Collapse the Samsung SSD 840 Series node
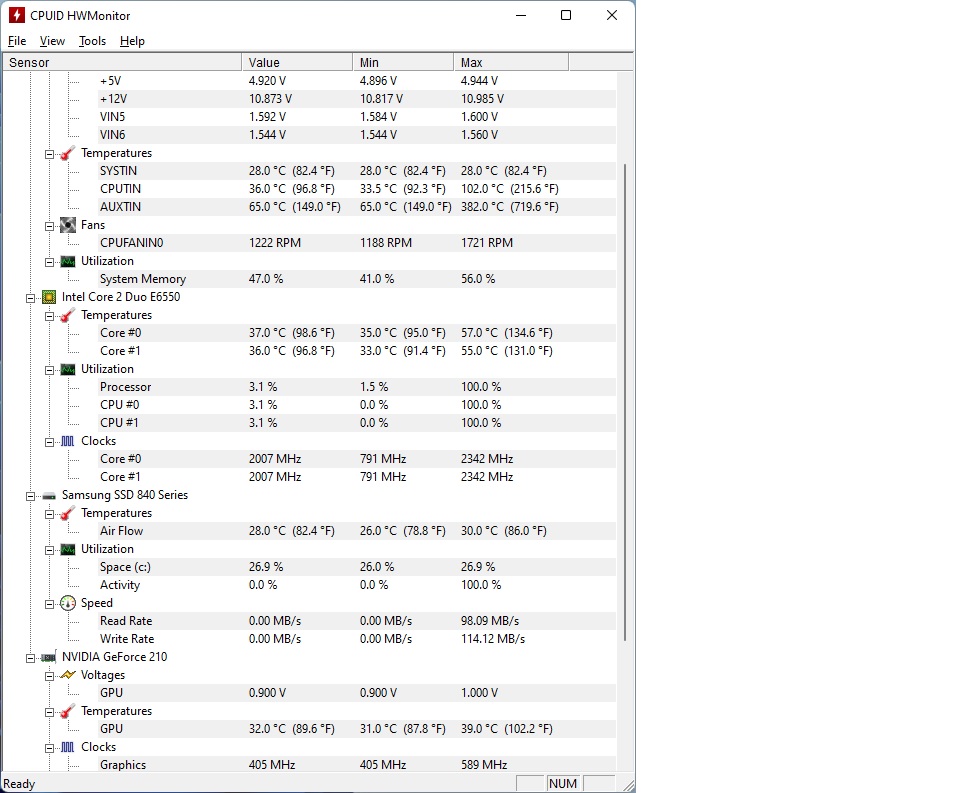The width and height of the screenshot is (960, 793). click(x=30, y=496)
